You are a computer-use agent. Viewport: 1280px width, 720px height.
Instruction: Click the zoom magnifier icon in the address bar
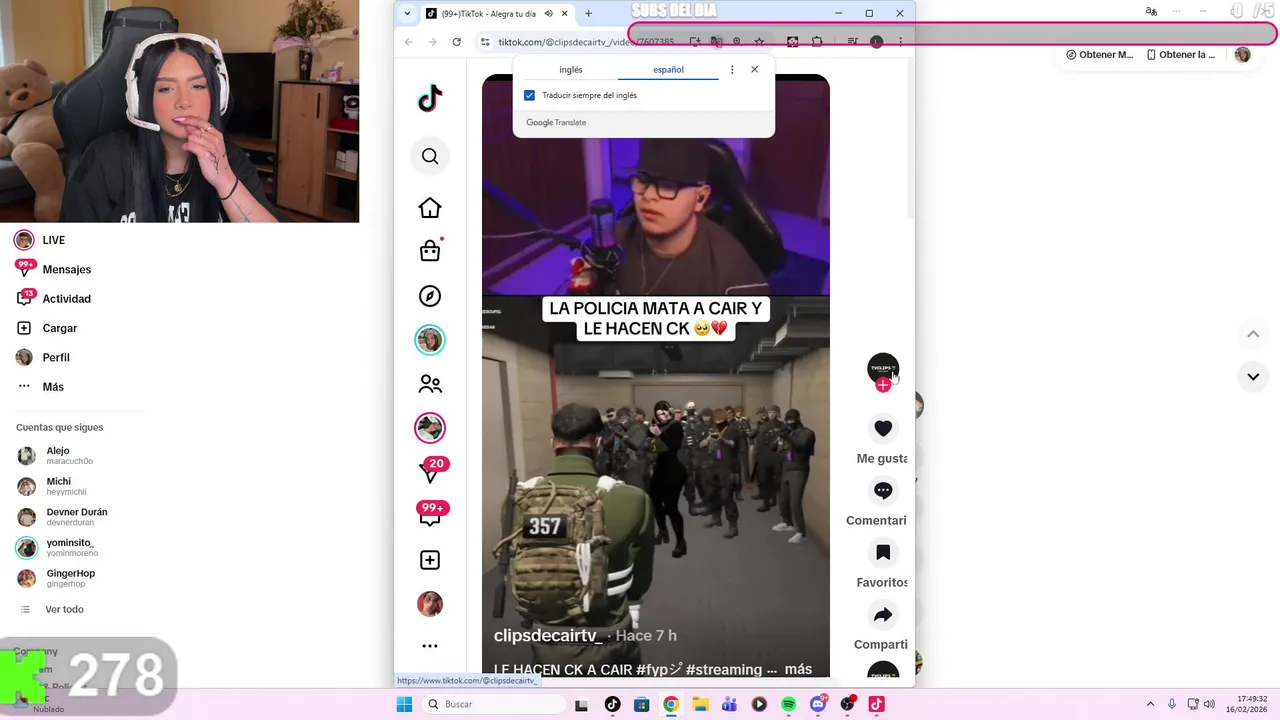click(737, 42)
